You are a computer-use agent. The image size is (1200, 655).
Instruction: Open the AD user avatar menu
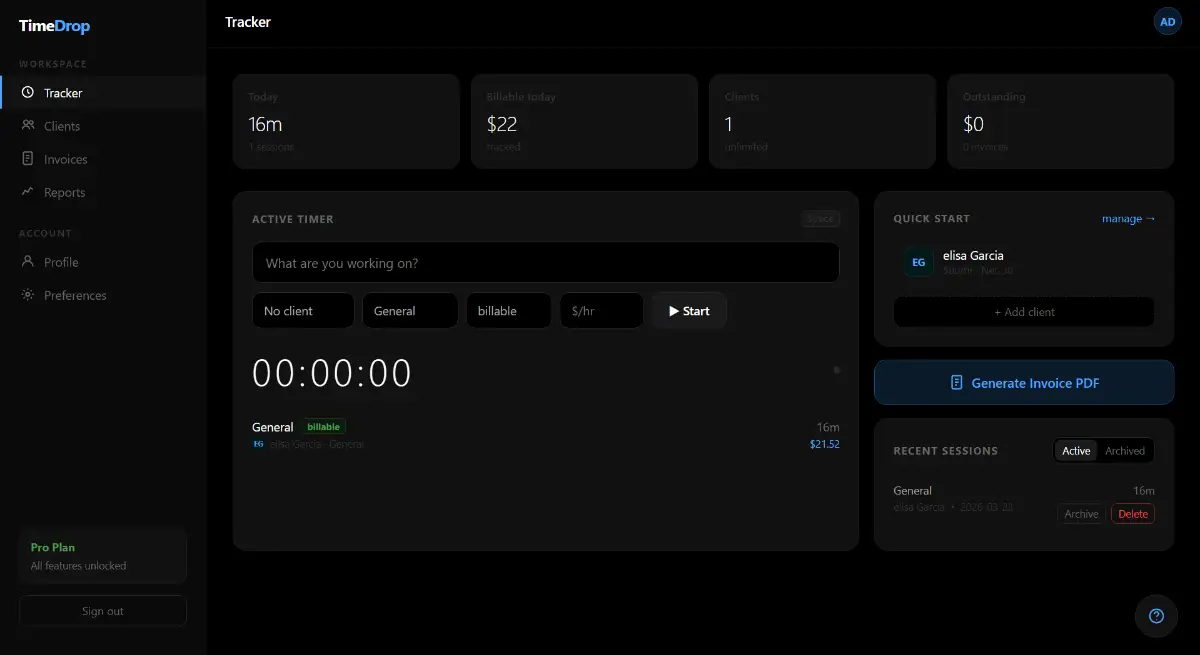point(1167,21)
